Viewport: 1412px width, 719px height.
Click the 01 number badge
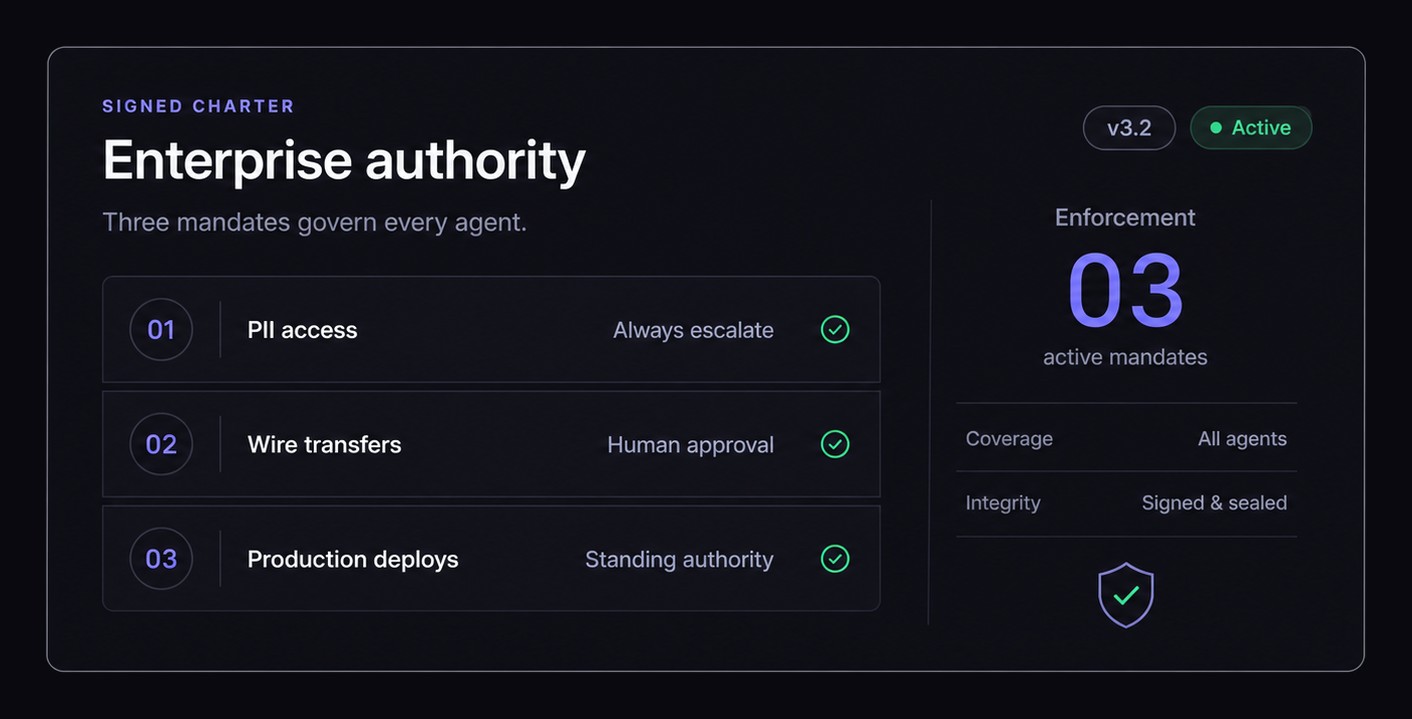(161, 329)
